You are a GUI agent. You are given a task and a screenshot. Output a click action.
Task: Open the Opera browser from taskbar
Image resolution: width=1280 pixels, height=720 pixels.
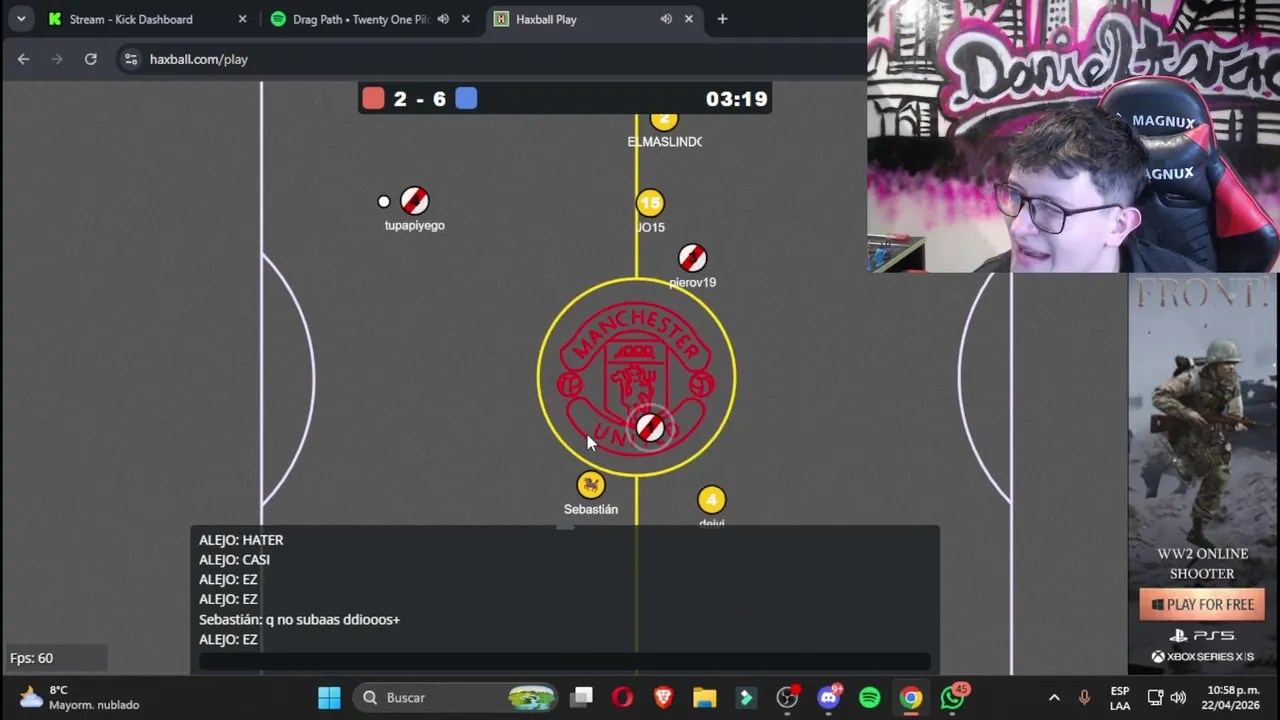coord(622,697)
